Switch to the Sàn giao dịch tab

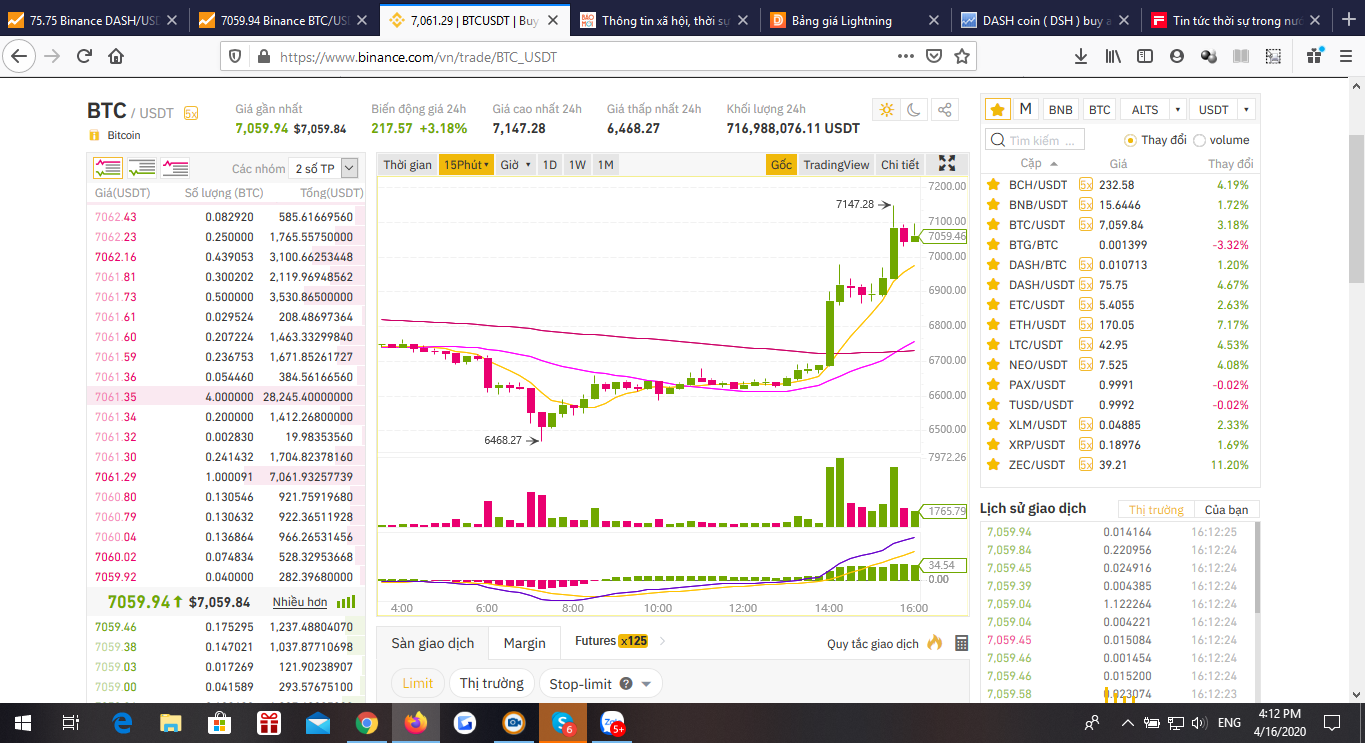(432, 643)
